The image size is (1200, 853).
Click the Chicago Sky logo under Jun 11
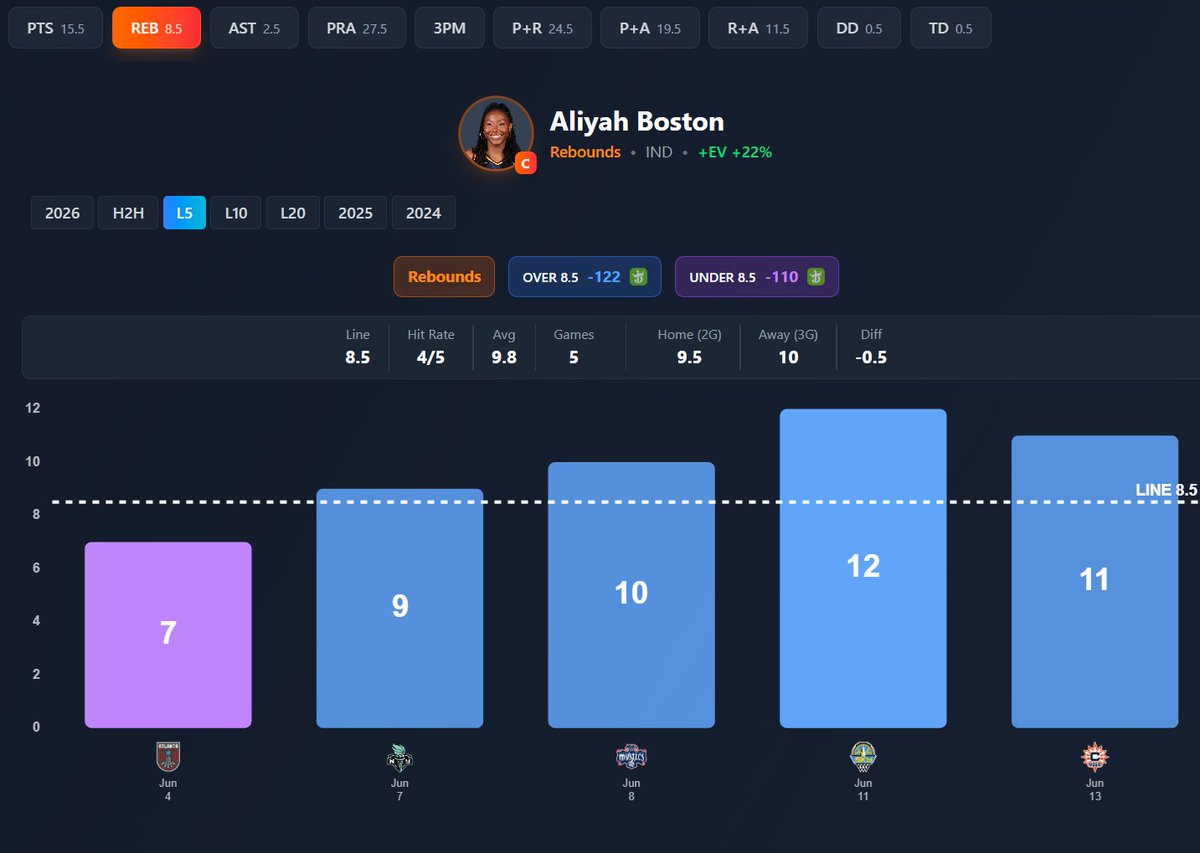pyautogui.click(x=863, y=757)
